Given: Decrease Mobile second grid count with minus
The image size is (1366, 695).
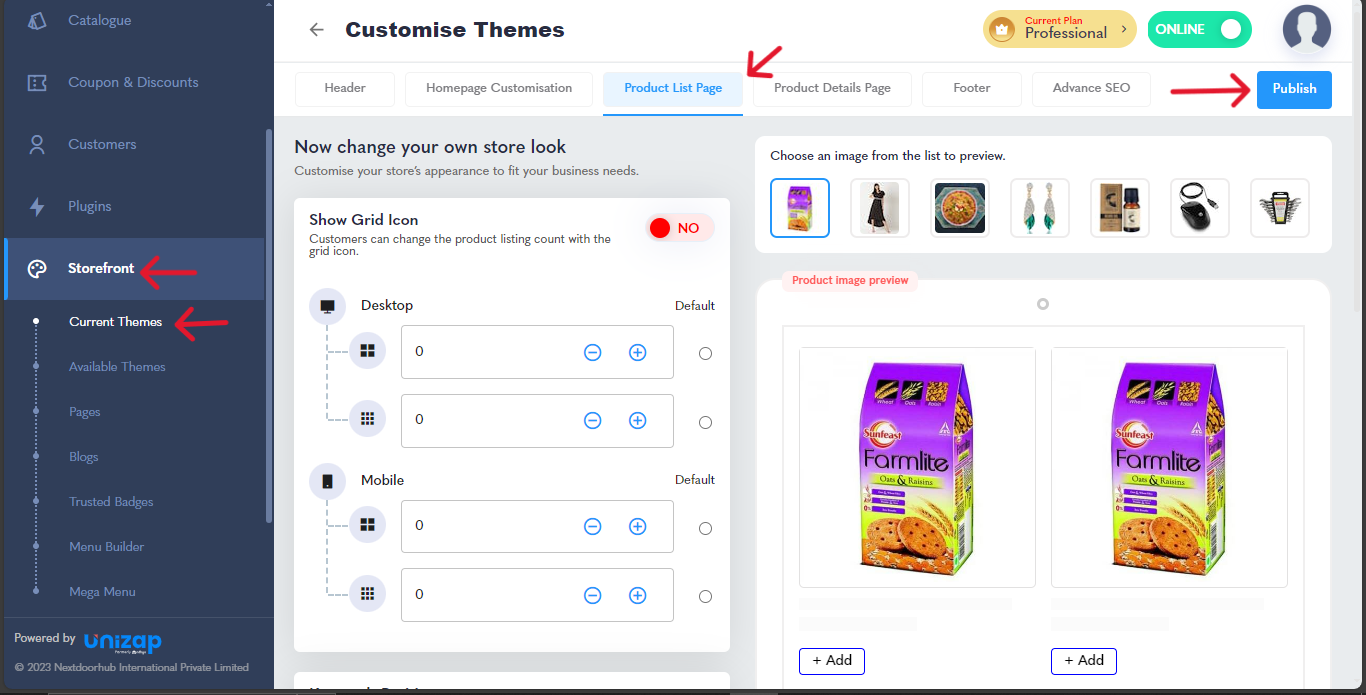Looking at the screenshot, I should click(593, 595).
